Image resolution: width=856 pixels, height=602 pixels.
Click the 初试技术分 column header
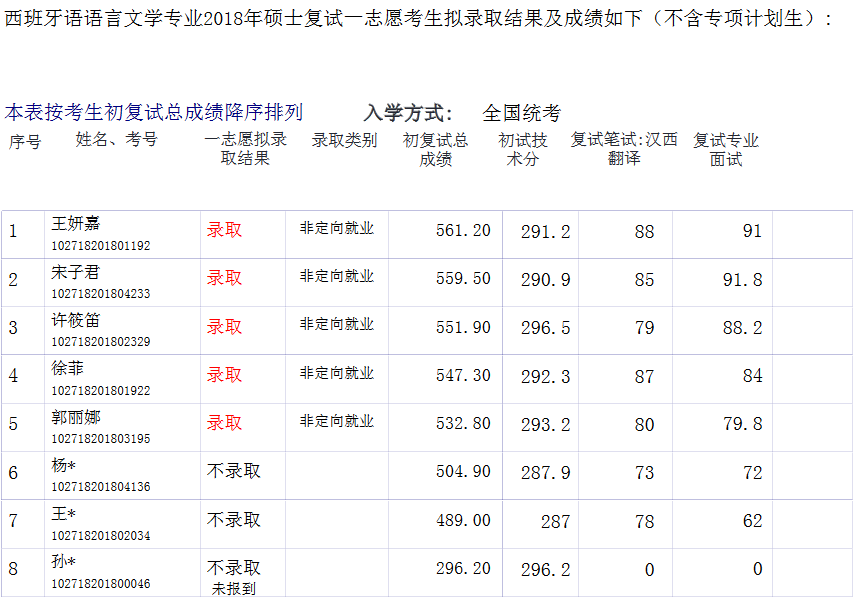pos(523,150)
